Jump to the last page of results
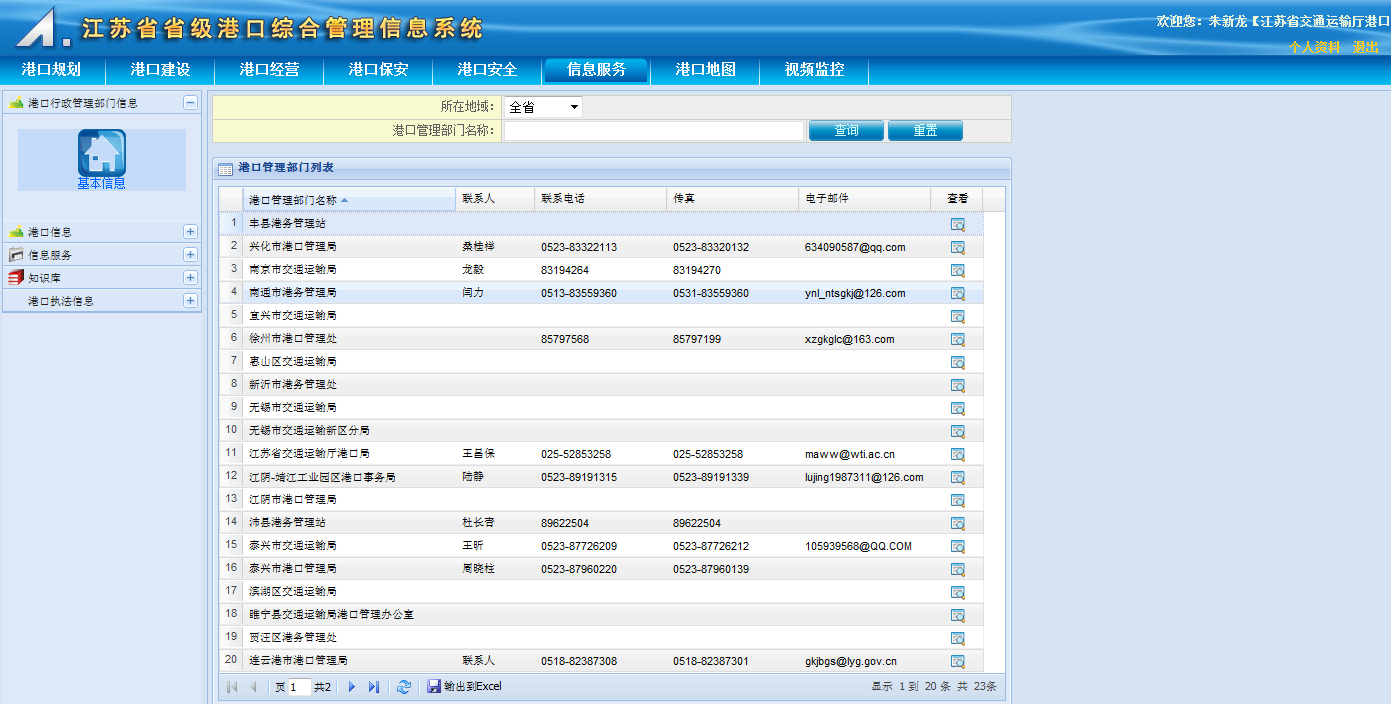Viewport: 1391px width, 704px height. (x=374, y=687)
